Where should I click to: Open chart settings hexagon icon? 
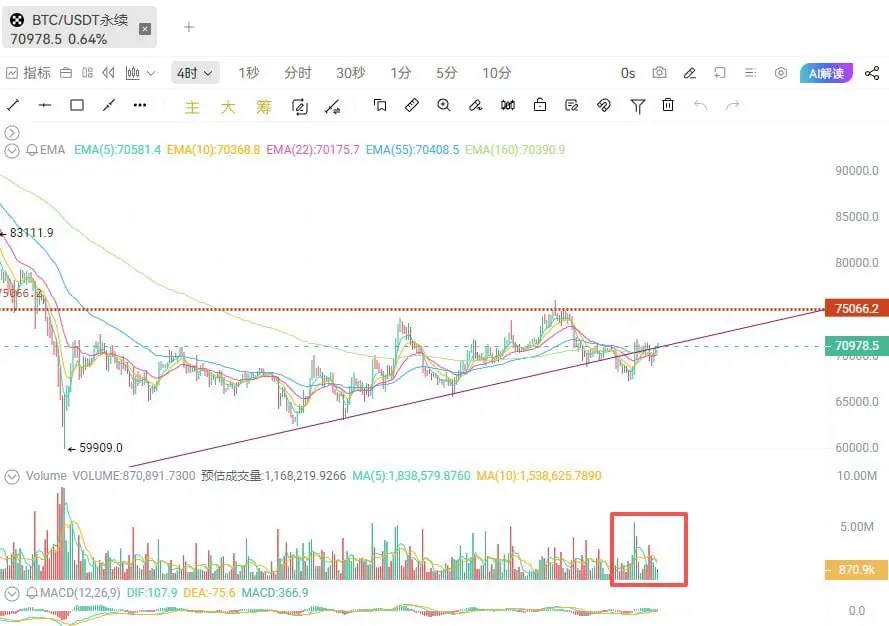click(x=781, y=73)
